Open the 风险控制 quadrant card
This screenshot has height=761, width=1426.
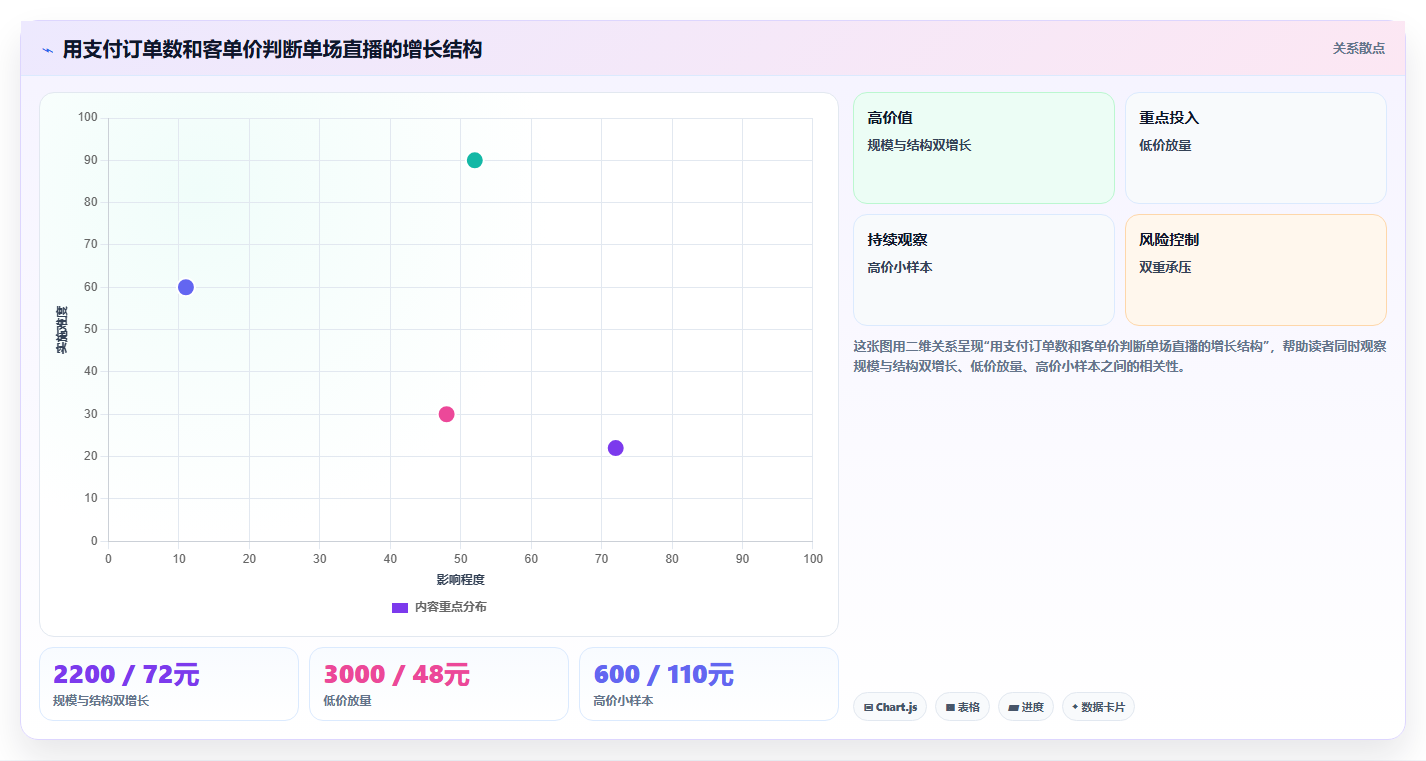pos(1256,270)
